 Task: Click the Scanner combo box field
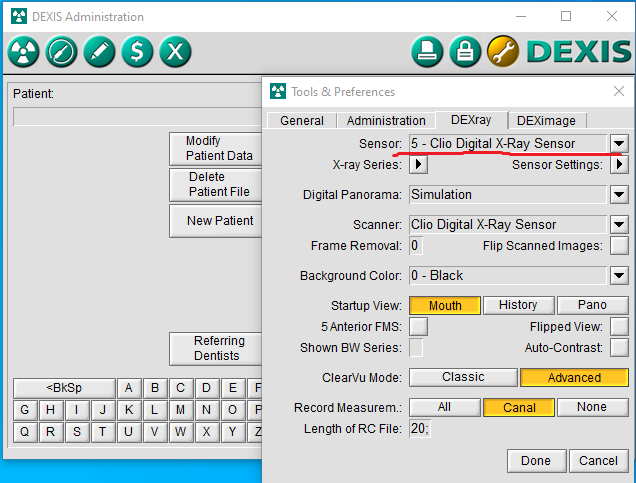508,224
